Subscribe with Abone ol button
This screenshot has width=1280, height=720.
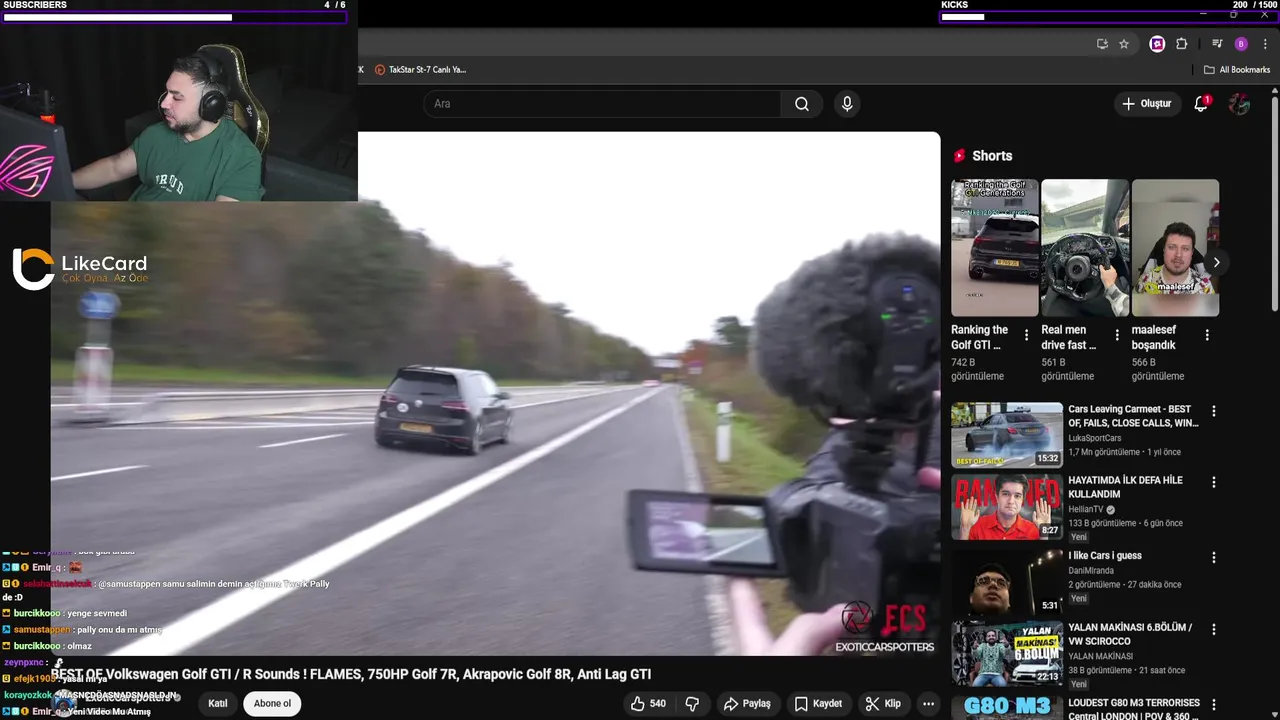(x=272, y=704)
